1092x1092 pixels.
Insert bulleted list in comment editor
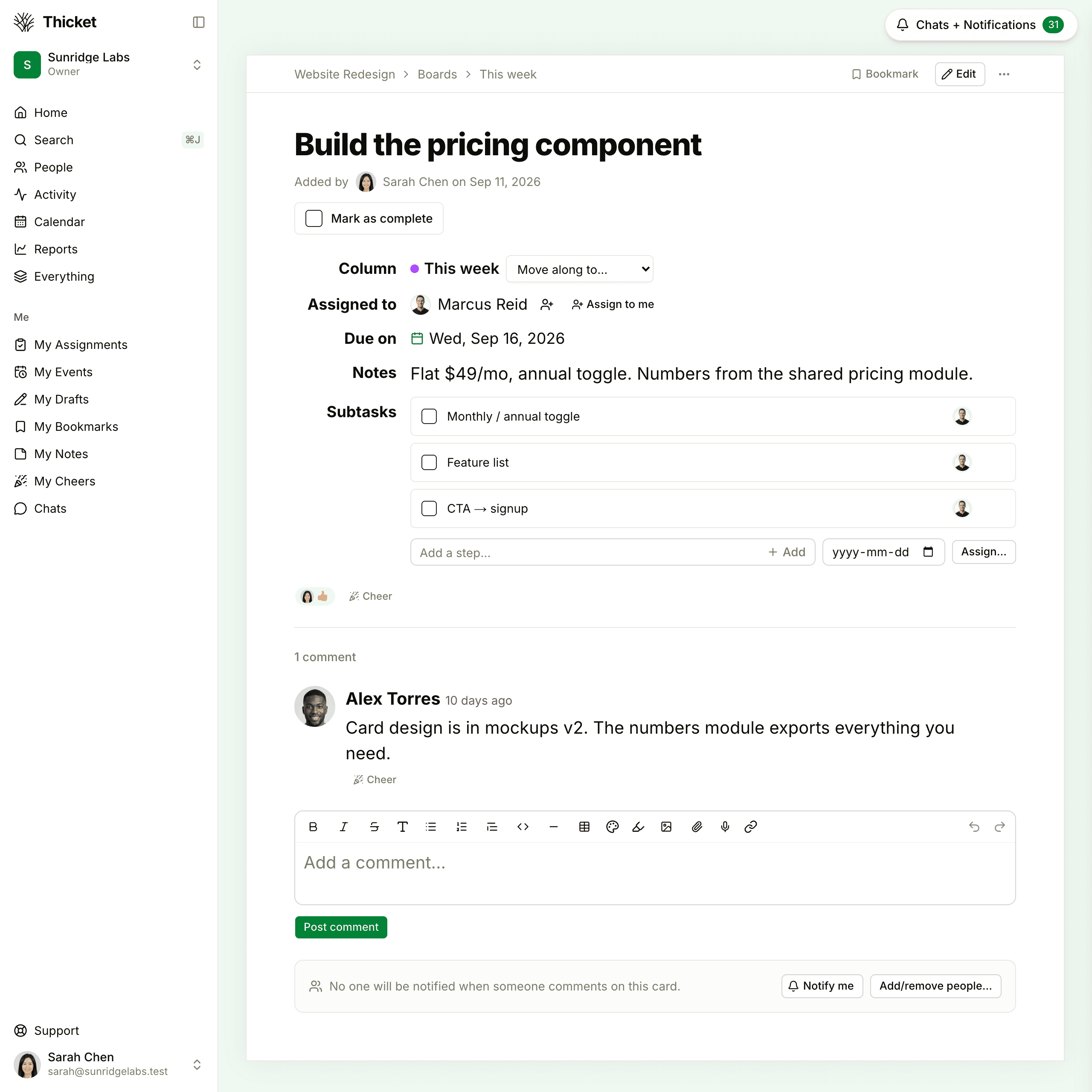[x=431, y=827]
